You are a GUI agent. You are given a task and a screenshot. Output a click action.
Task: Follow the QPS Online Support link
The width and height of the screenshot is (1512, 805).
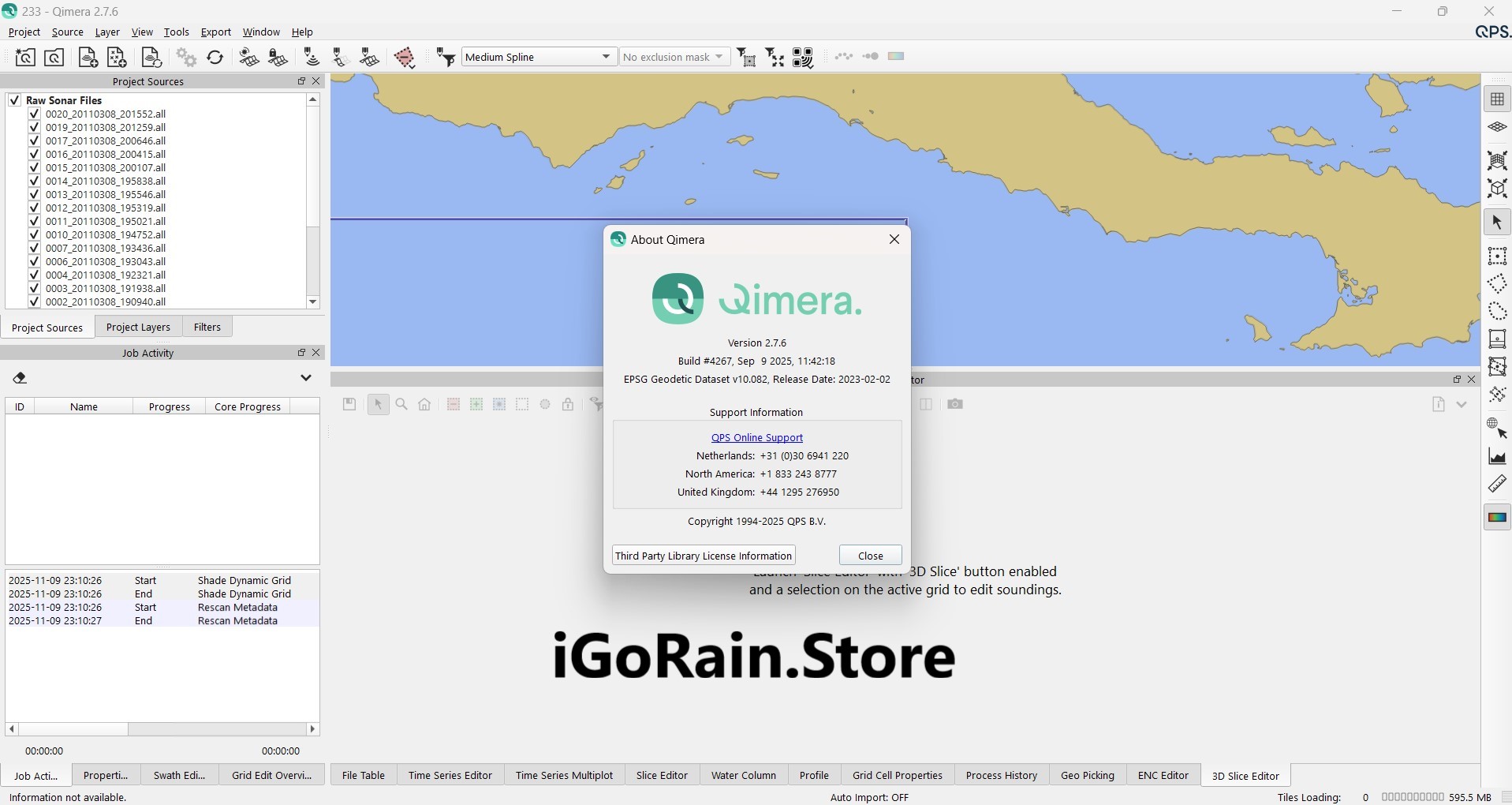point(756,437)
